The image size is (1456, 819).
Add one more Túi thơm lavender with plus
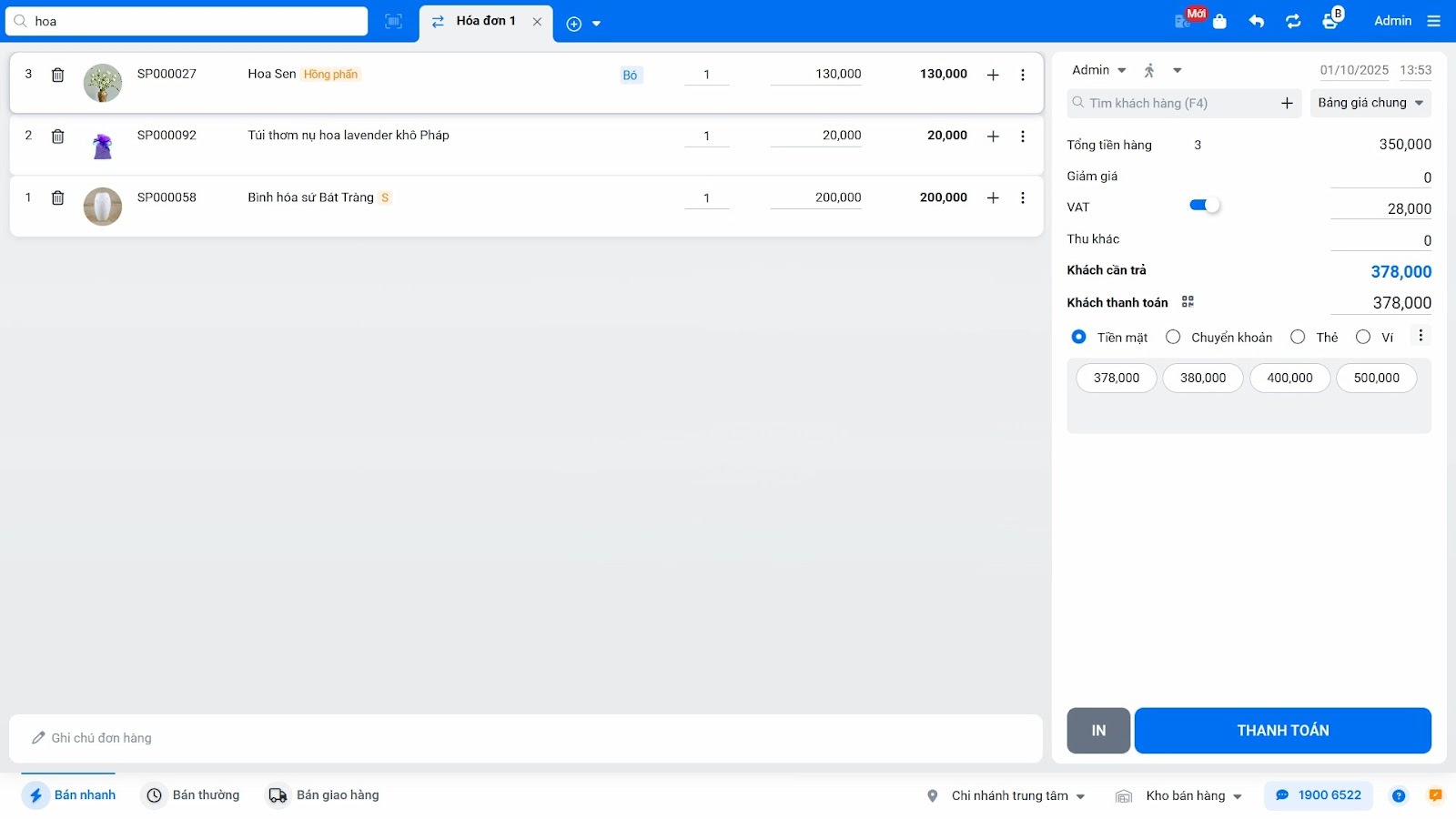pyautogui.click(x=993, y=136)
